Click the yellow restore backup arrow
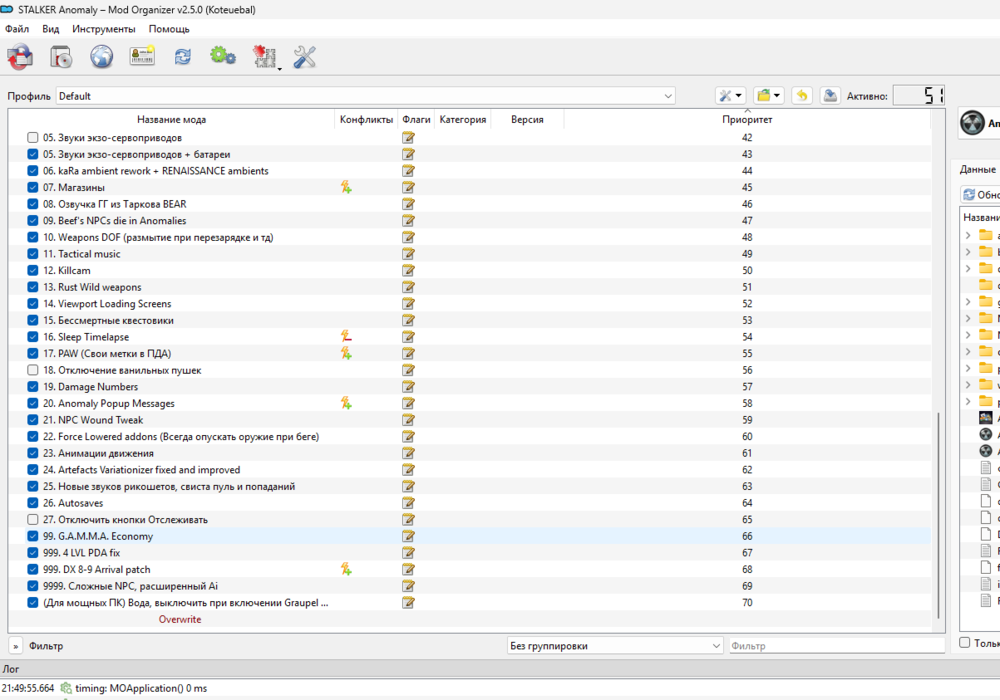 801,96
